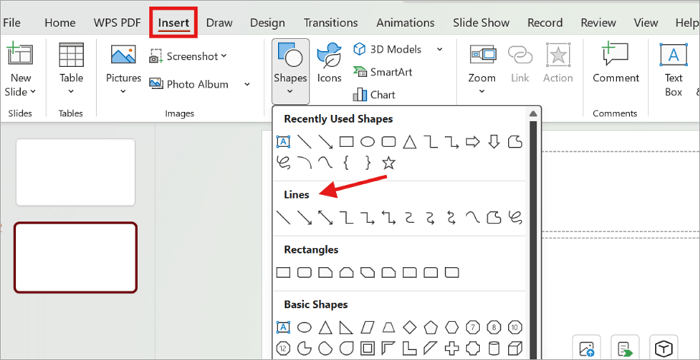Choose the double-arrow line in Lines
Viewport: 700px width, 360px height.
tap(325, 218)
